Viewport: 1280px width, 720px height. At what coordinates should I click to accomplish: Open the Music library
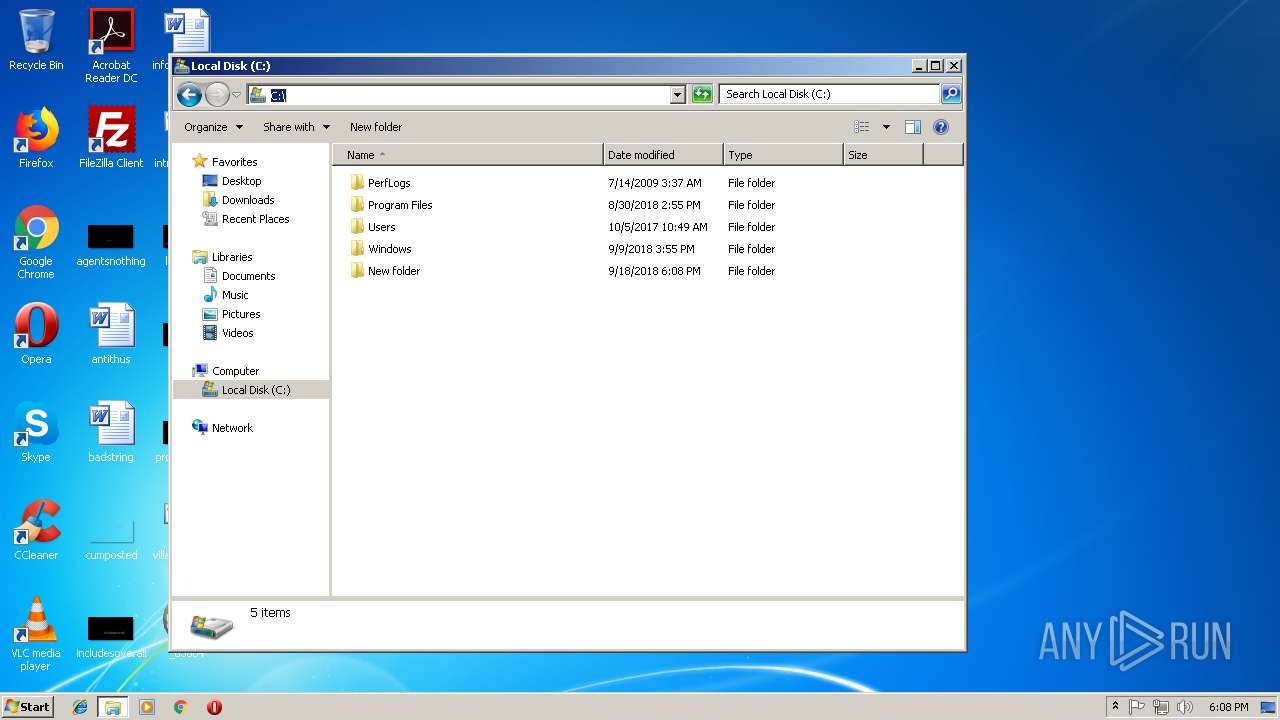[x=226, y=295]
